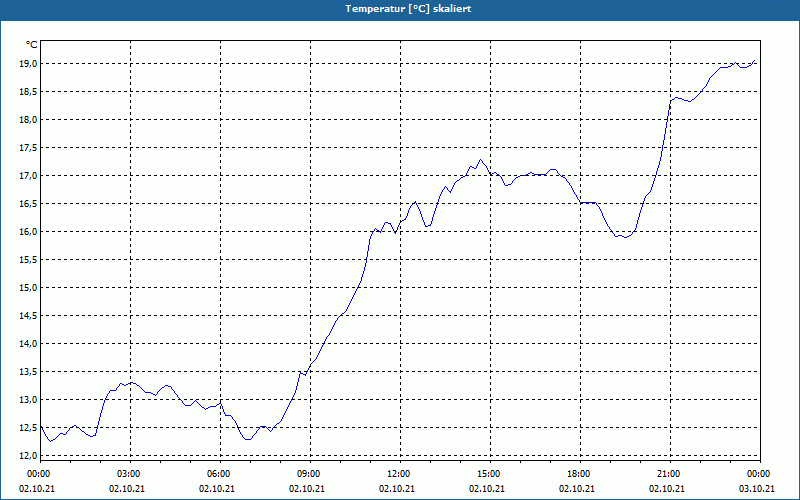Select the 14,5 y-axis label
Image resolution: width=800 pixels, height=500 pixels.
[x=28, y=316]
